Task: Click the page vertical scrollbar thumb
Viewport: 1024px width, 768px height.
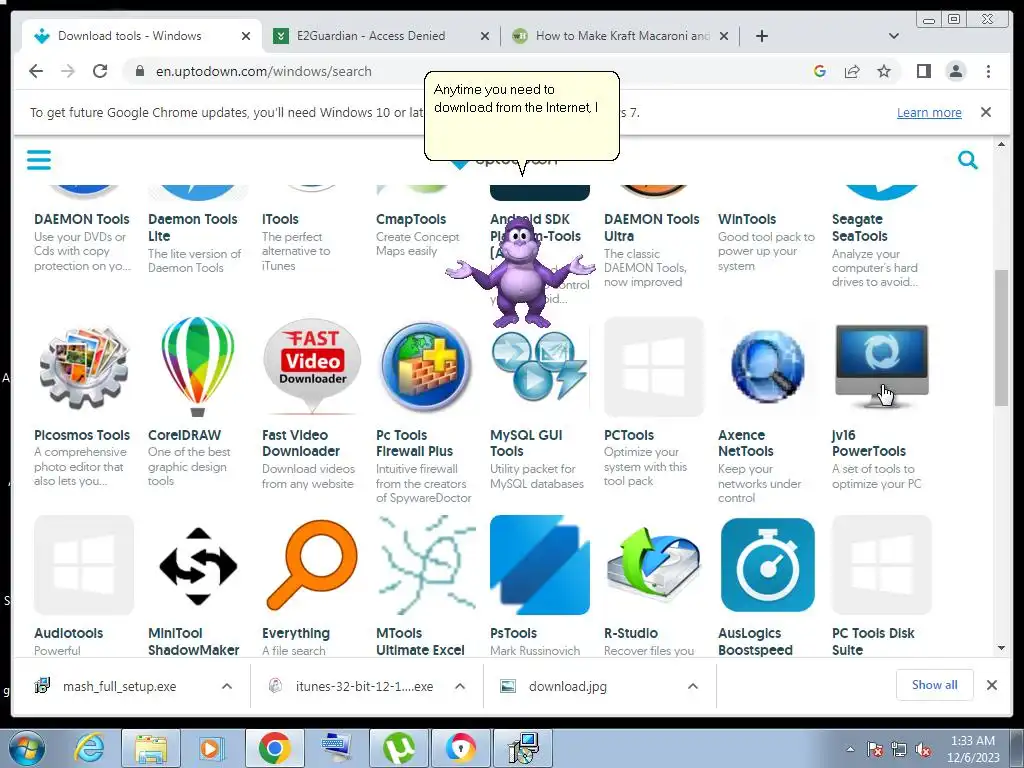Action: 1000,338
